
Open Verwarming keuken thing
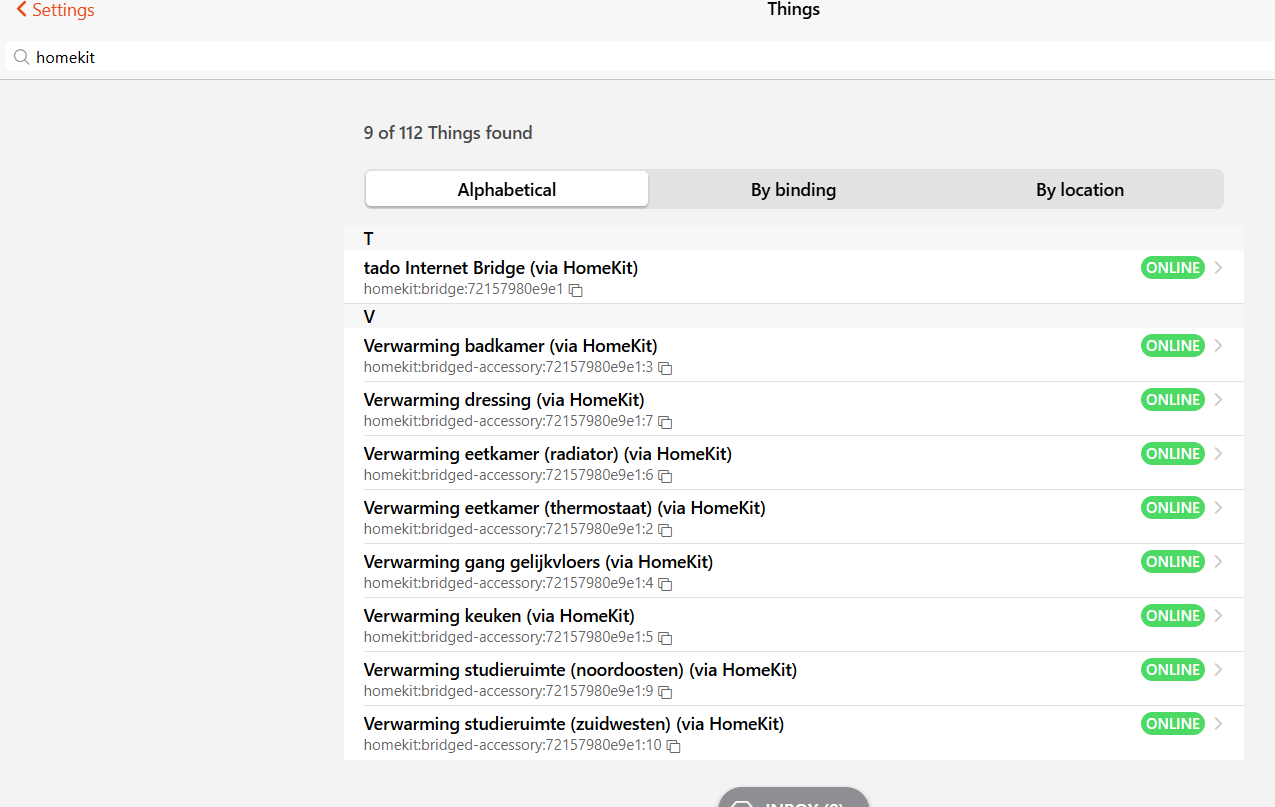[794, 625]
